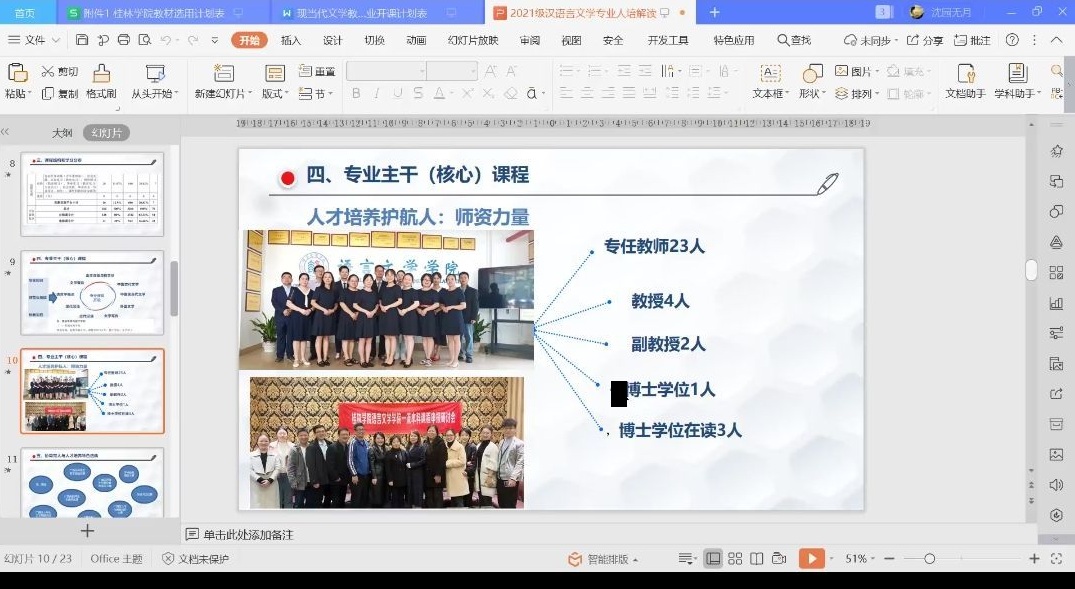Viewport: 1075px width, 589px height.
Task: Click the zoom slider handle in status bar
Action: [929, 559]
